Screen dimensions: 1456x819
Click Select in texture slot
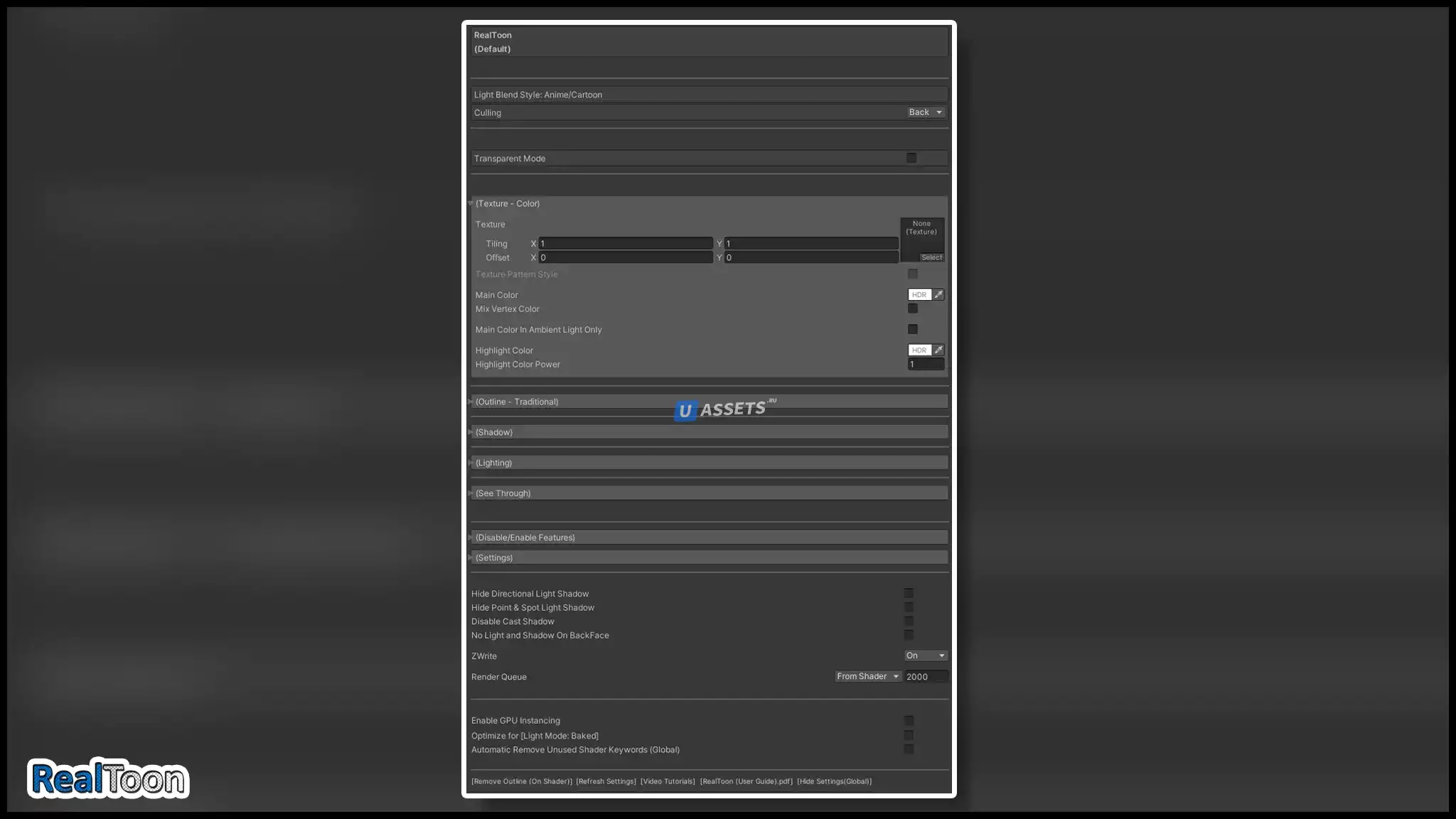pos(931,257)
